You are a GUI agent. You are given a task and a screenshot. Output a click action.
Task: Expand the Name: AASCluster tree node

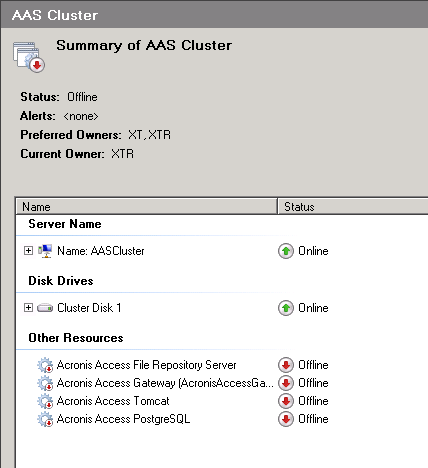29,251
